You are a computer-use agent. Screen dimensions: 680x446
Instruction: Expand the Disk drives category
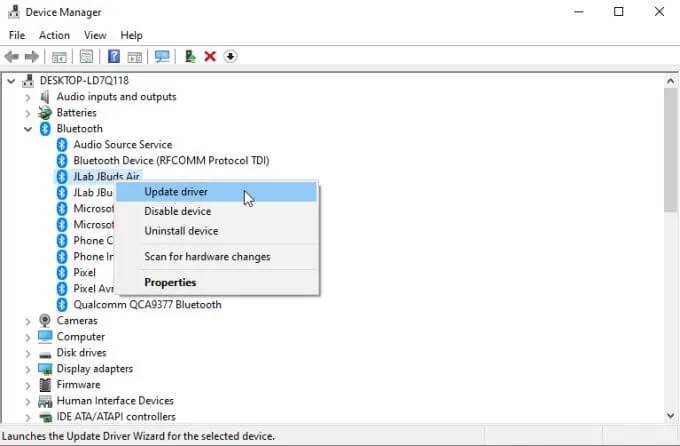(x=28, y=353)
